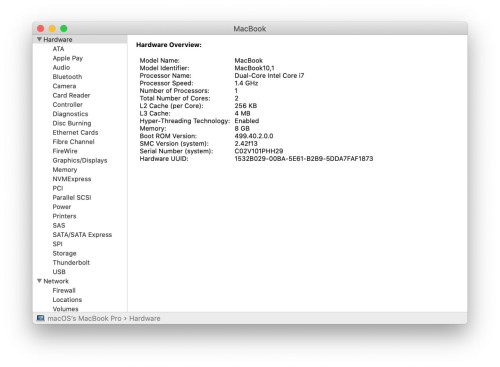This screenshot has width=500, height=367.
Task: Close the MacBook window with red button
Action: (x=41, y=28)
